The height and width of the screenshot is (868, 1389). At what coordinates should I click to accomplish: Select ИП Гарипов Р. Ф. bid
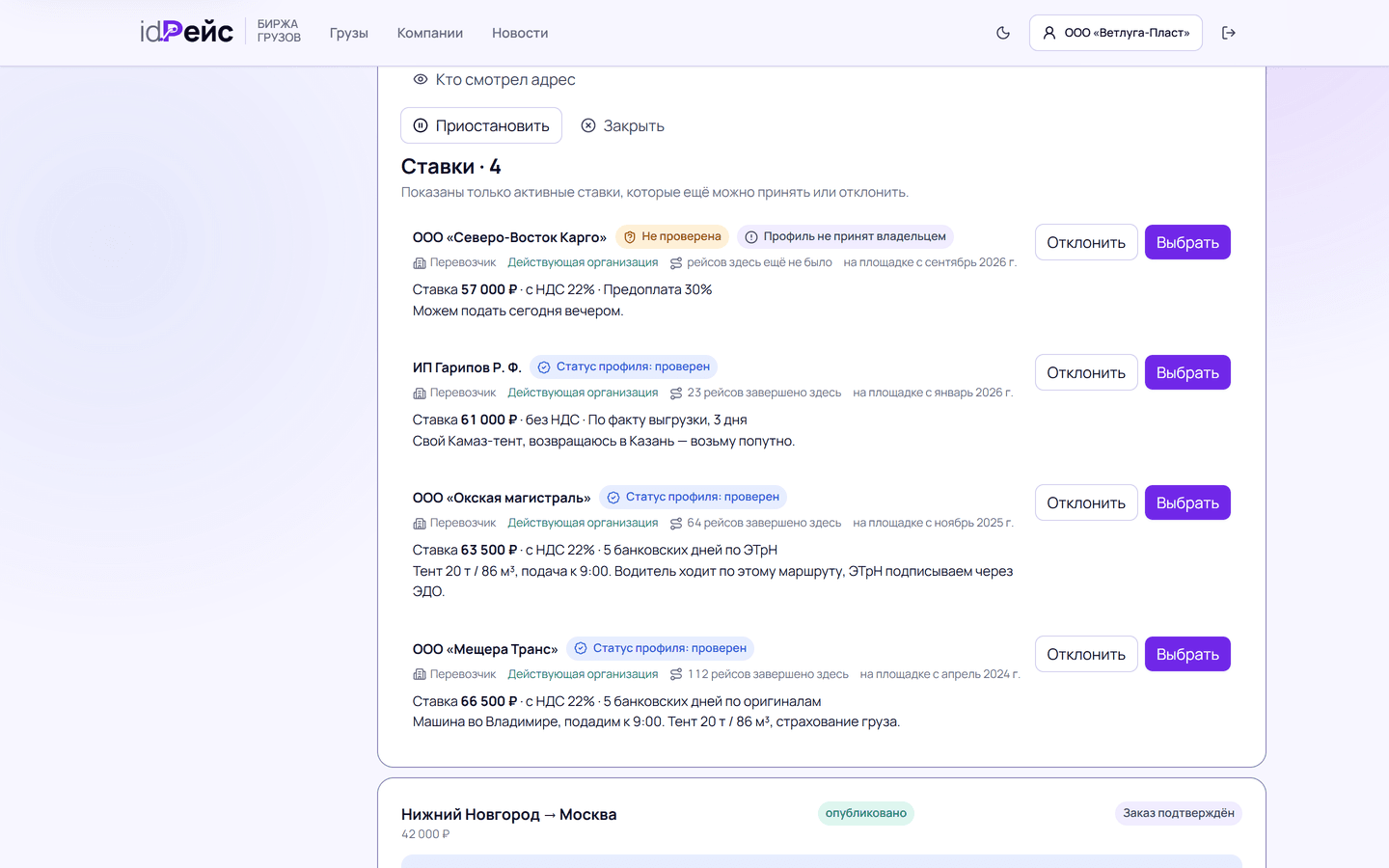tap(1187, 372)
